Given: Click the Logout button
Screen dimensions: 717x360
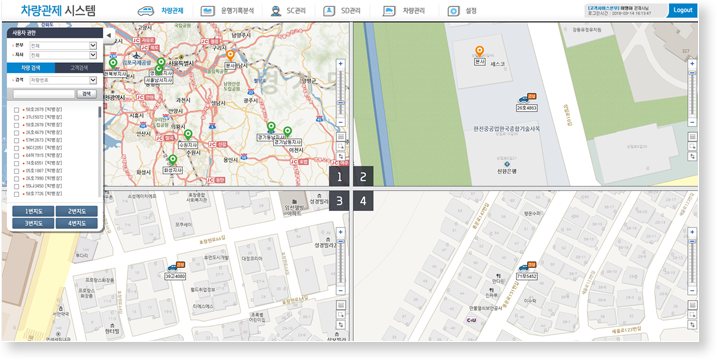Looking at the screenshot, I should [x=682, y=10].
